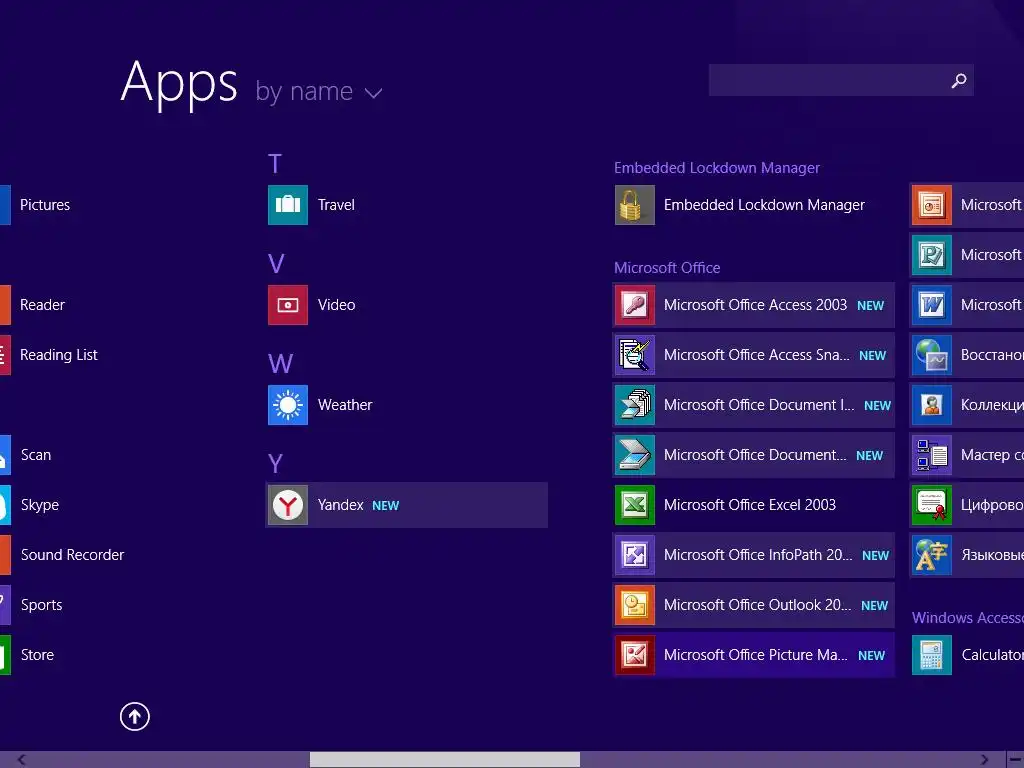Click the Коллекци... clip organizer icon
The image size is (1024, 768).
pos(931,405)
